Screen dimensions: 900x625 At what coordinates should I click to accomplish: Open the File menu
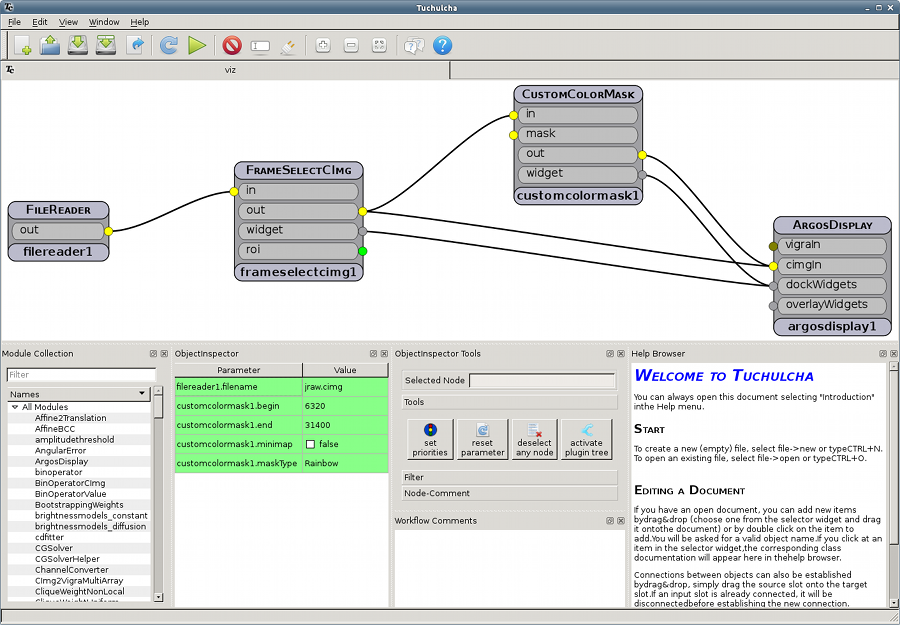tap(14, 22)
